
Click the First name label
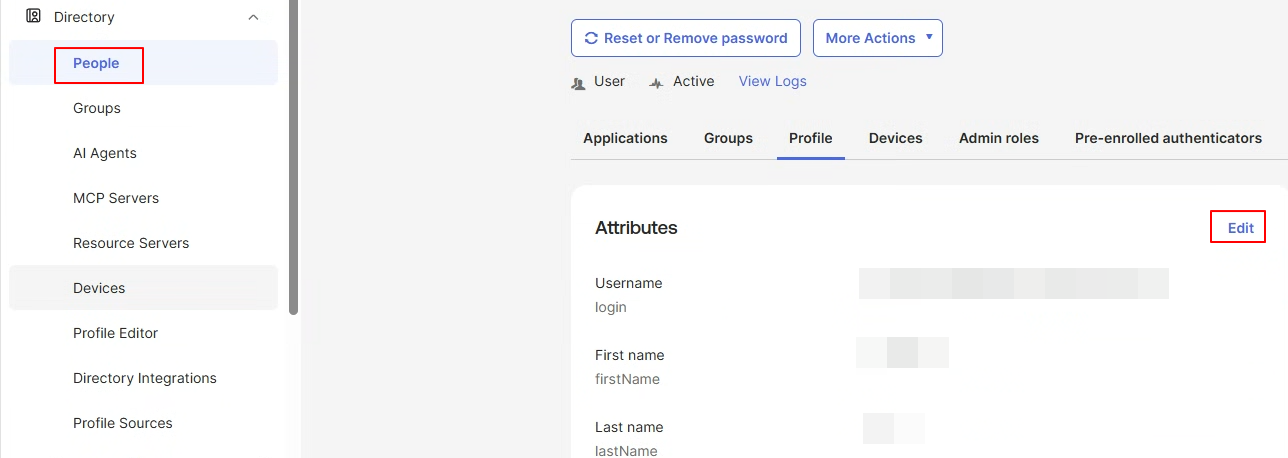pos(630,355)
